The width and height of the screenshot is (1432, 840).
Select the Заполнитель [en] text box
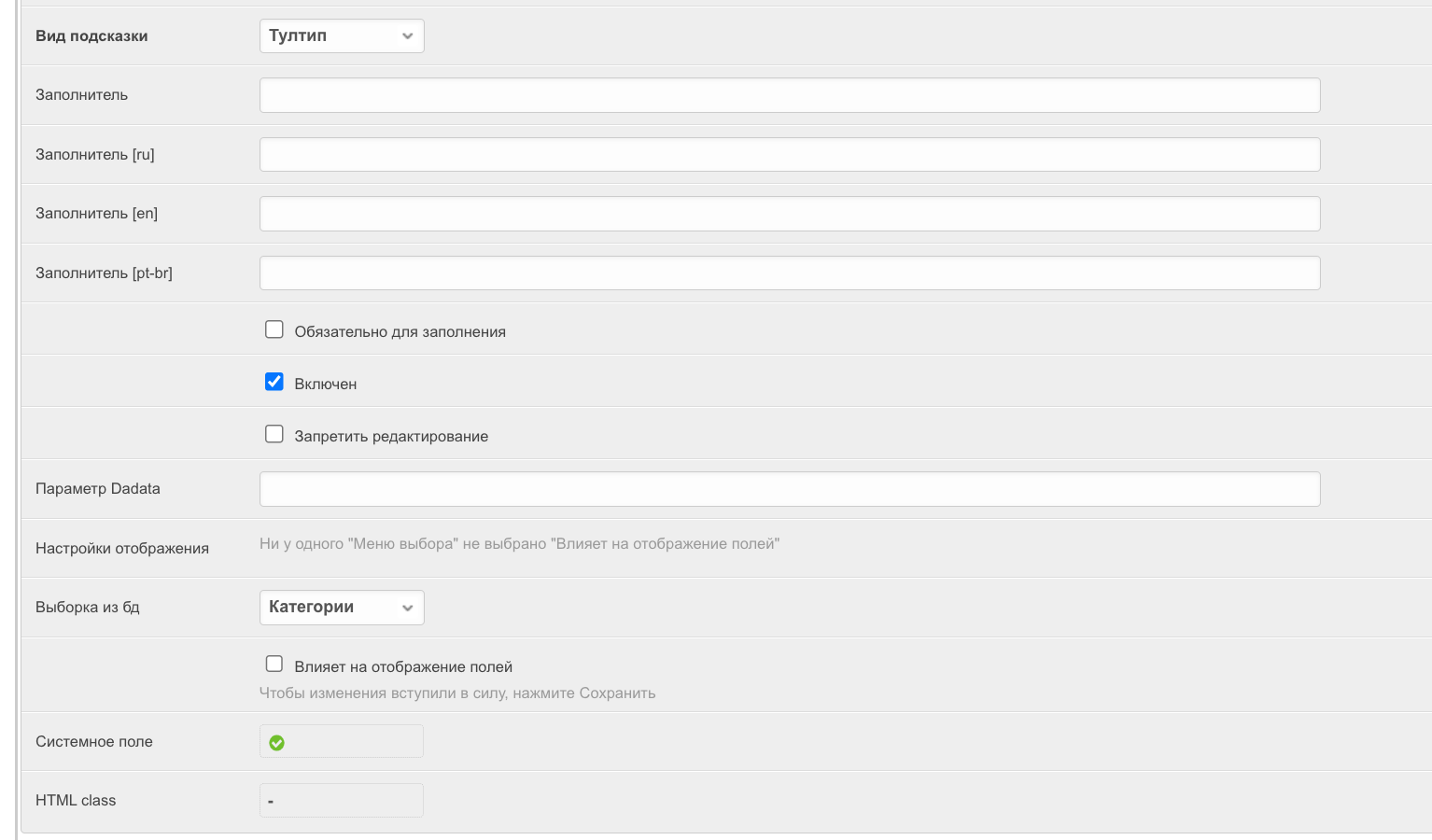coord(789,214)
